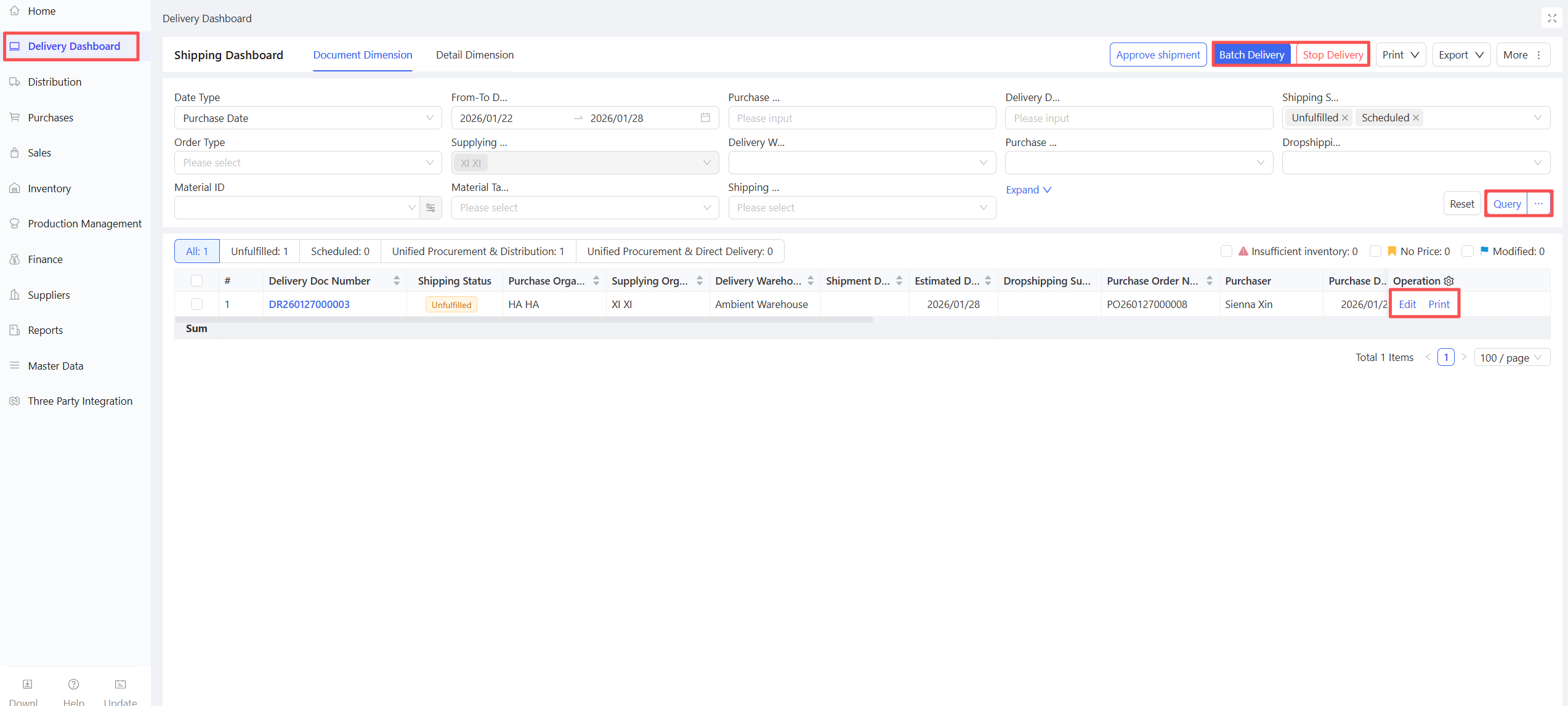Click the Download icon at bottom
Viewport: 1568px width, 706px height.
27,684
